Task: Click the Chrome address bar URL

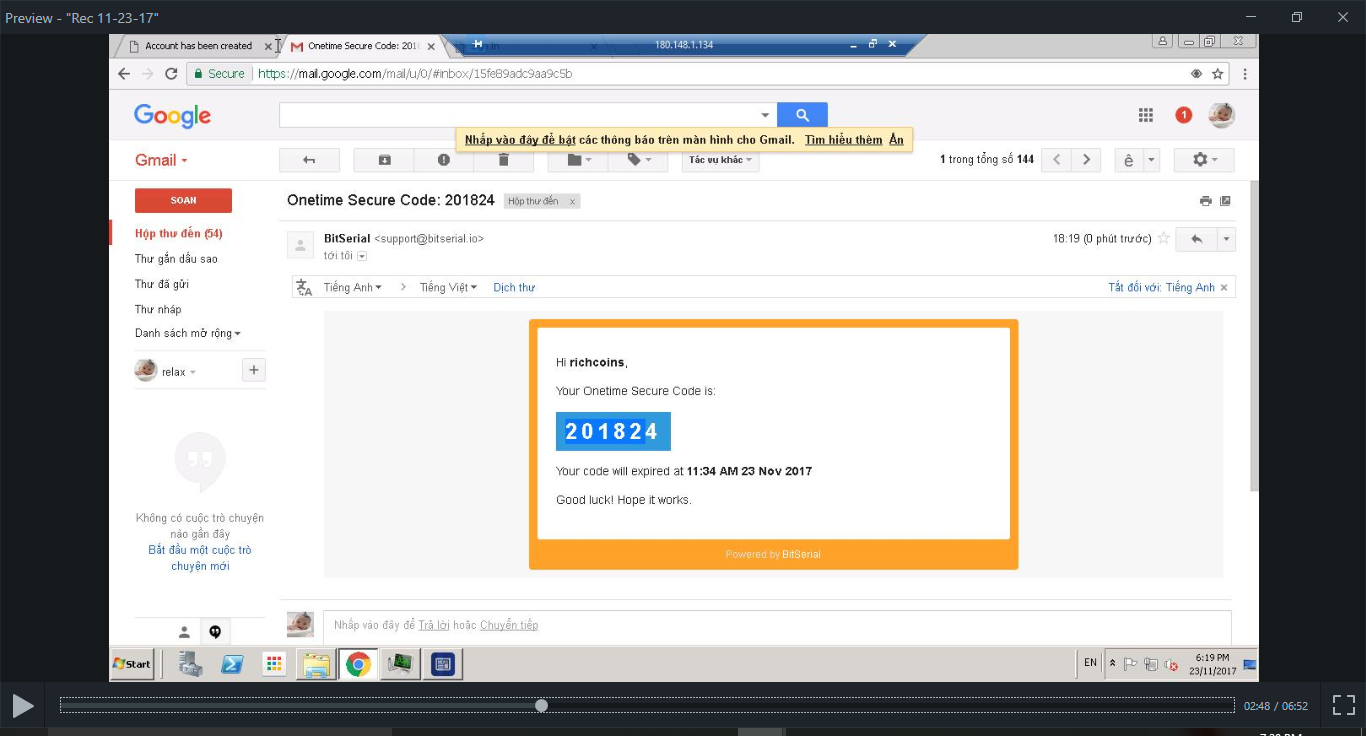Action: click(415, 74)
